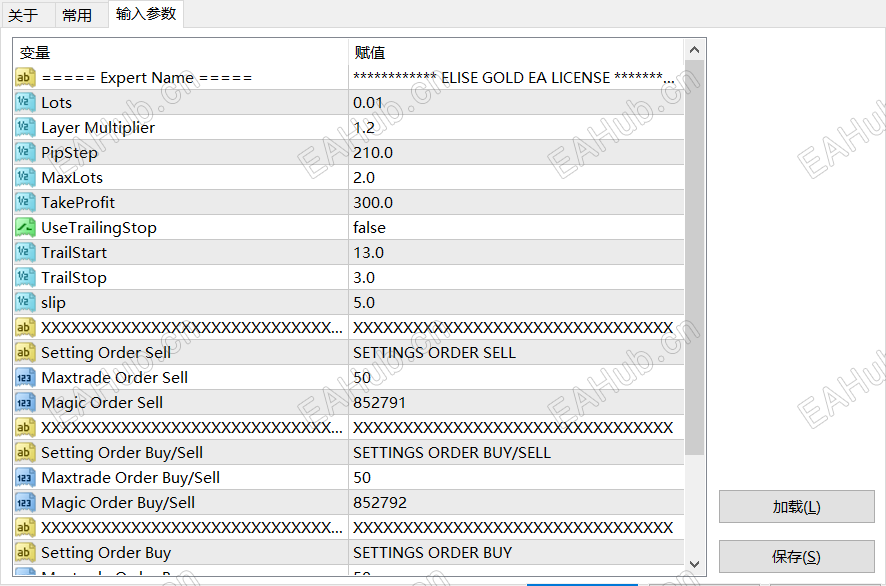This screenshot has width=886, height=586.
Task: Click the icon next to TakeProfit
Action: 25,202
